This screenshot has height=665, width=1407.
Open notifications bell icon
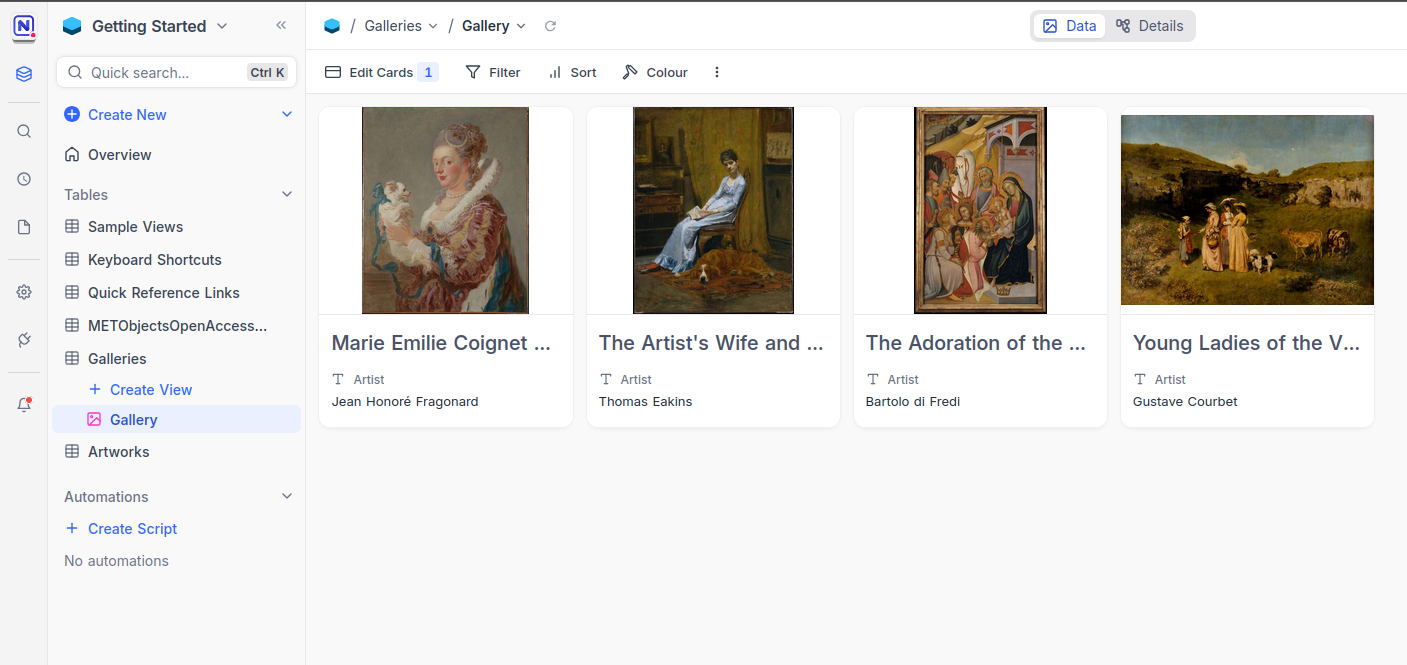point(24,405)
